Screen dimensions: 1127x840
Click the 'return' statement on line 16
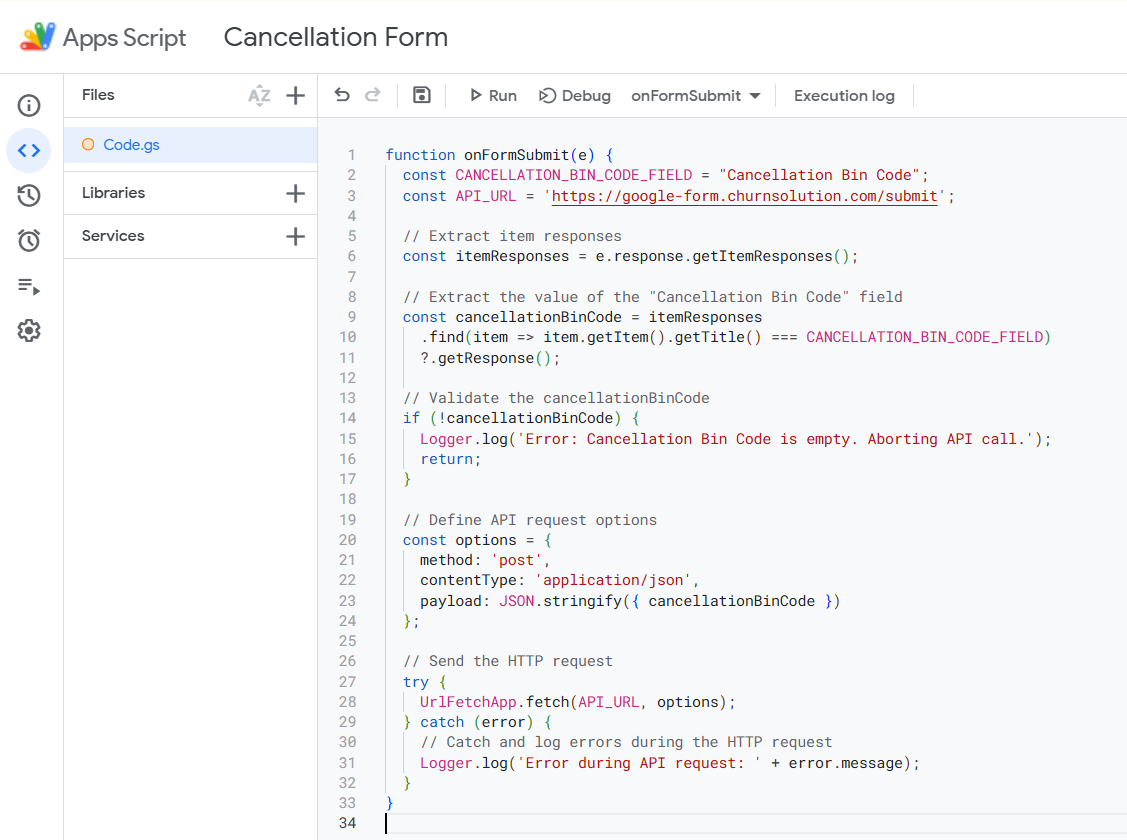[446, 459]
